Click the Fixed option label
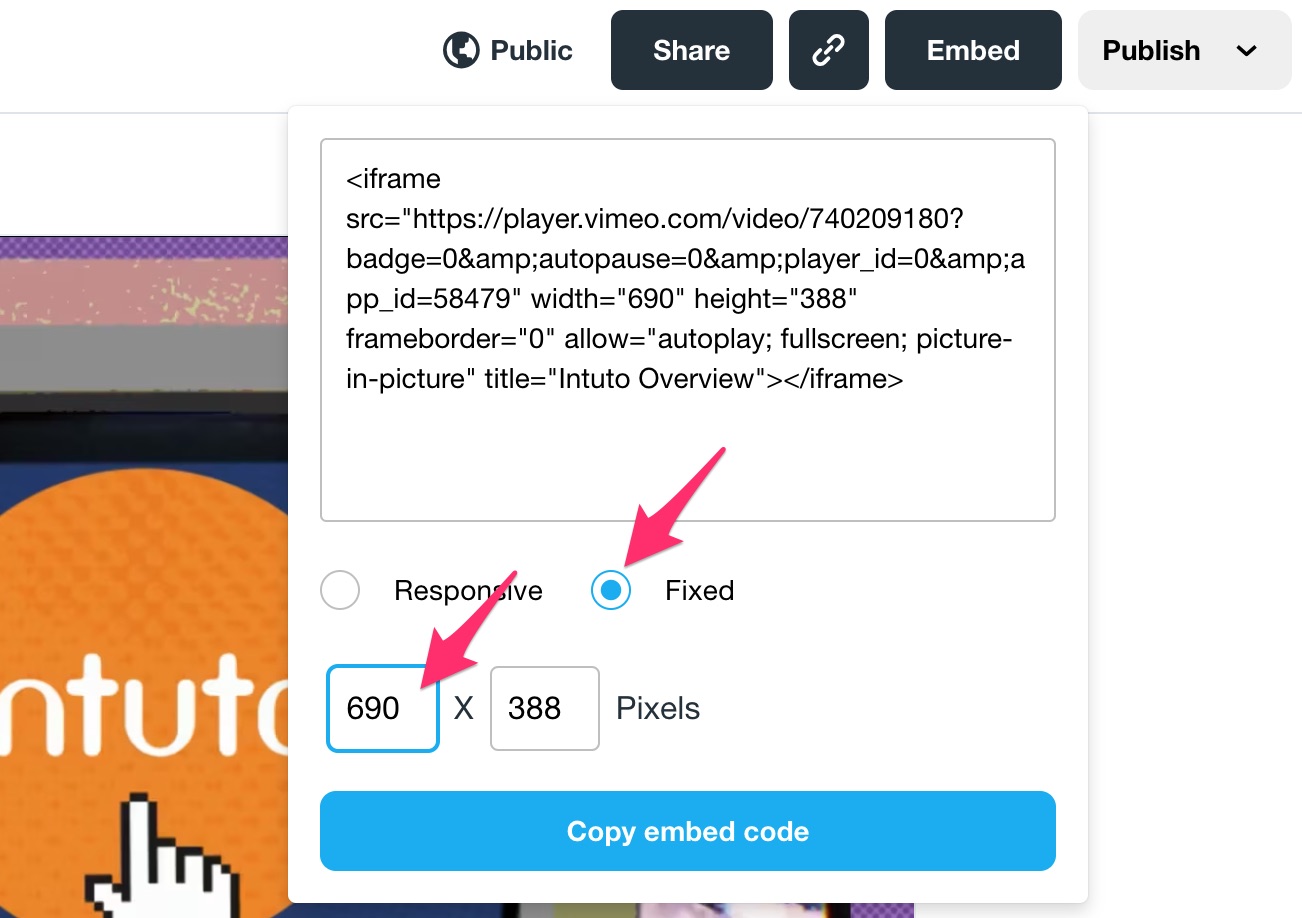The width and height of the screenshot is (1302, 918). click(699, 591)
